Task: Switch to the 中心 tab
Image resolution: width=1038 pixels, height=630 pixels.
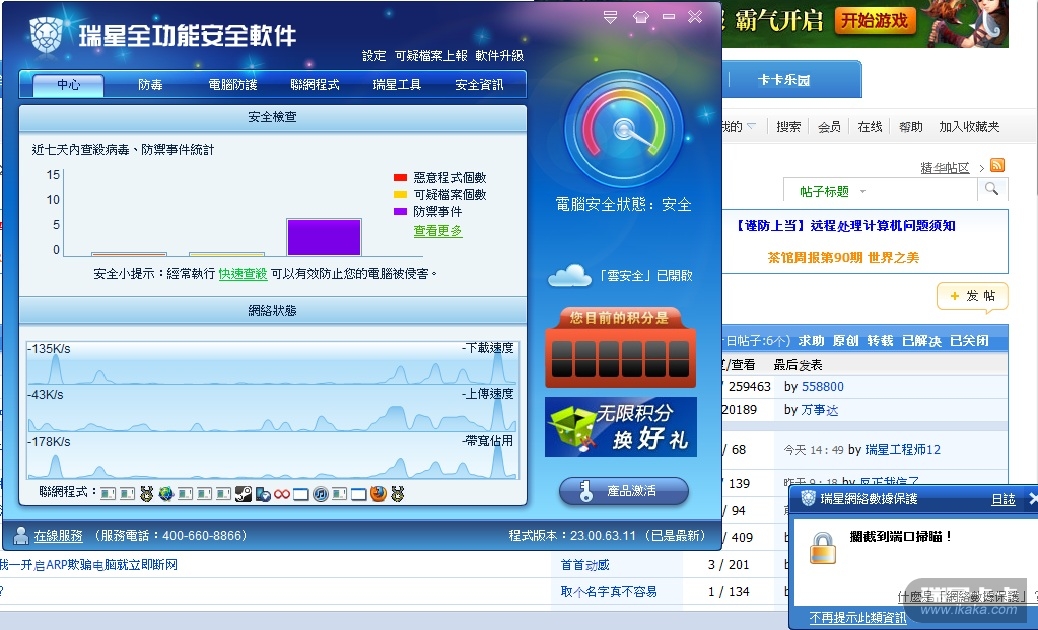Action: (68, 85)
